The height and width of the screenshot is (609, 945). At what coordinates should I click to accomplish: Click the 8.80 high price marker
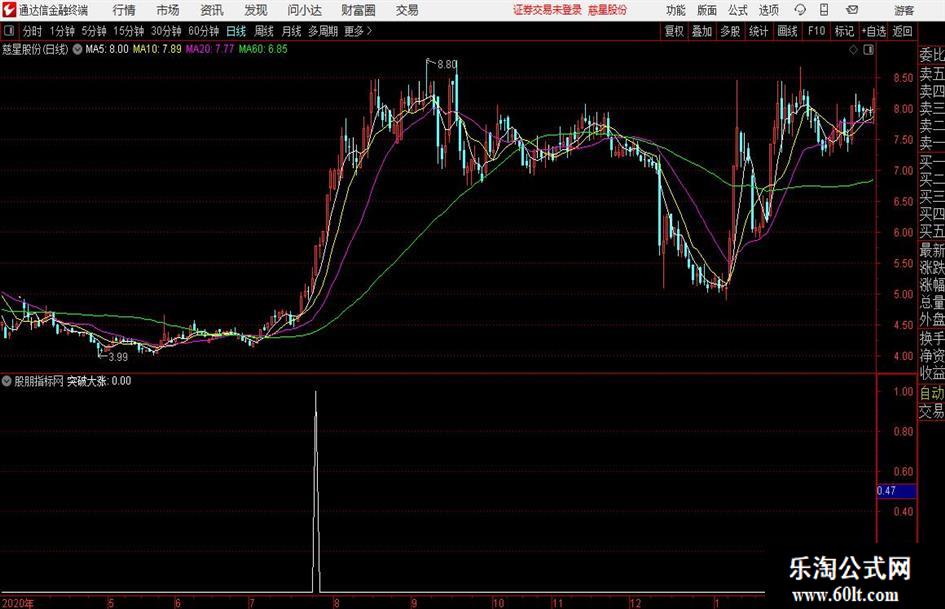(447, 64)
